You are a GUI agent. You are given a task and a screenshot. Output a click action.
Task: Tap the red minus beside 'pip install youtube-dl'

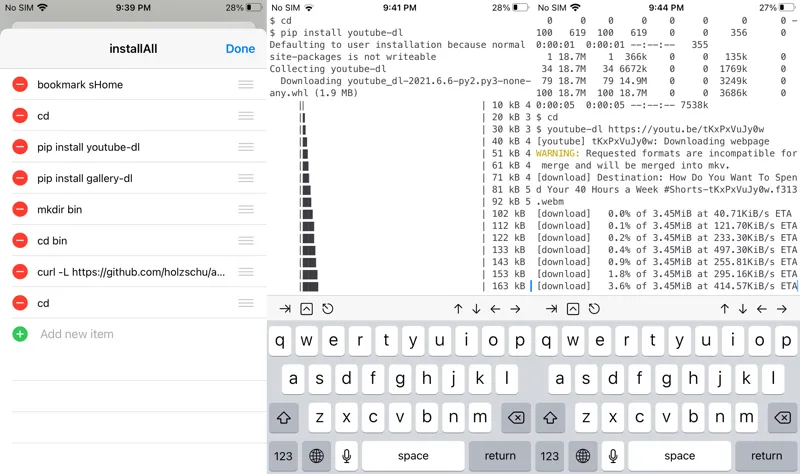point(20,147)
